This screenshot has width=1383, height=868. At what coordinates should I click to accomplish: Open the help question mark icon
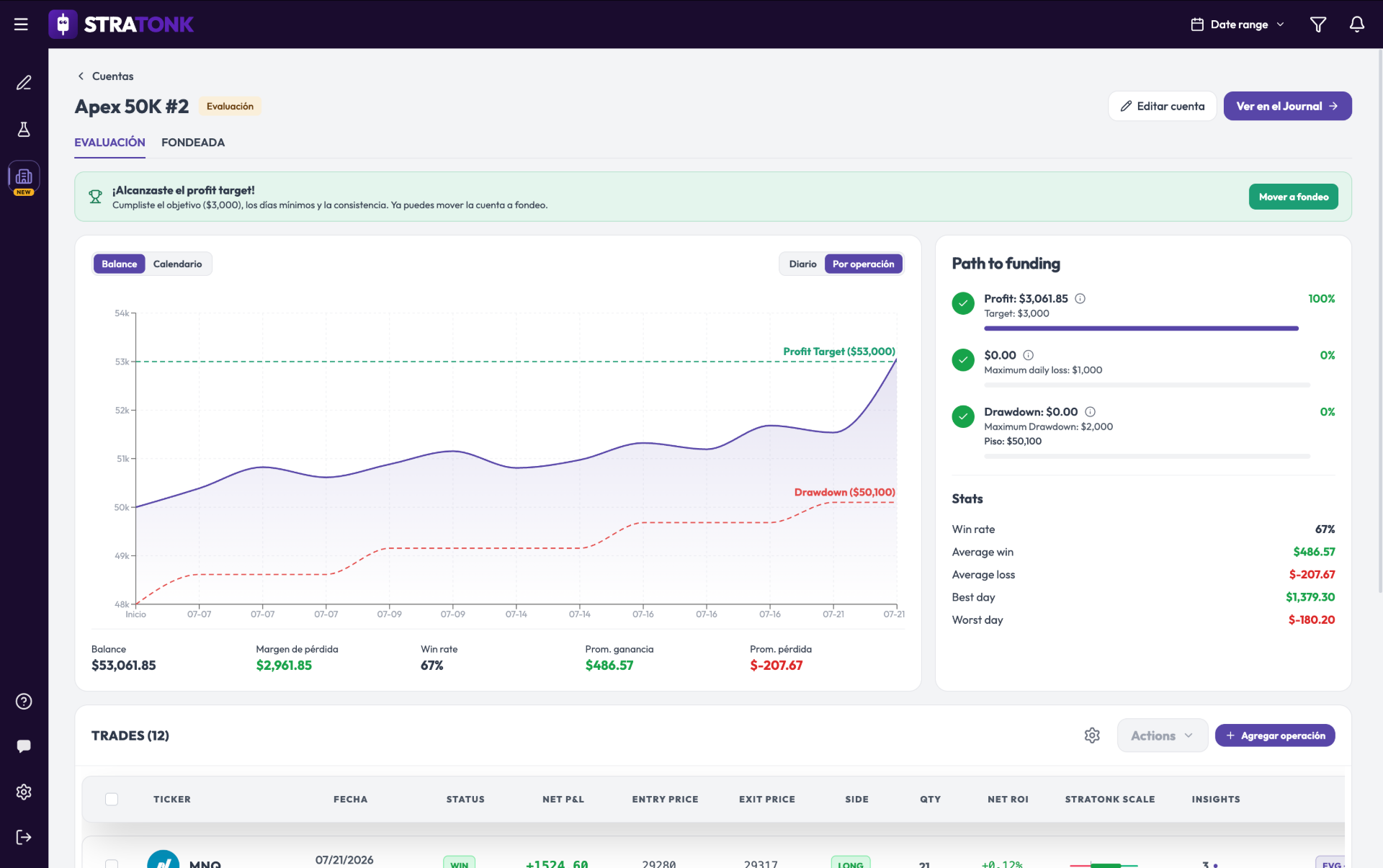pyautogui.click(x=24, y=702)
